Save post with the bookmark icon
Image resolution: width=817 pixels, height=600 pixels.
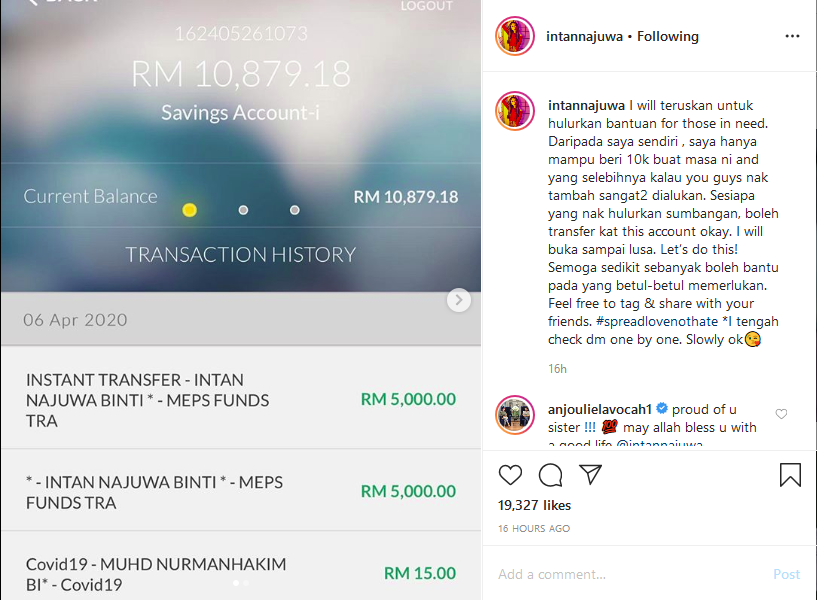[790, 475]
